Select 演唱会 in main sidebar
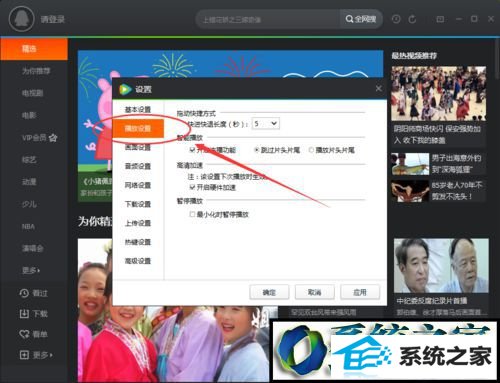 pos(34,248)
